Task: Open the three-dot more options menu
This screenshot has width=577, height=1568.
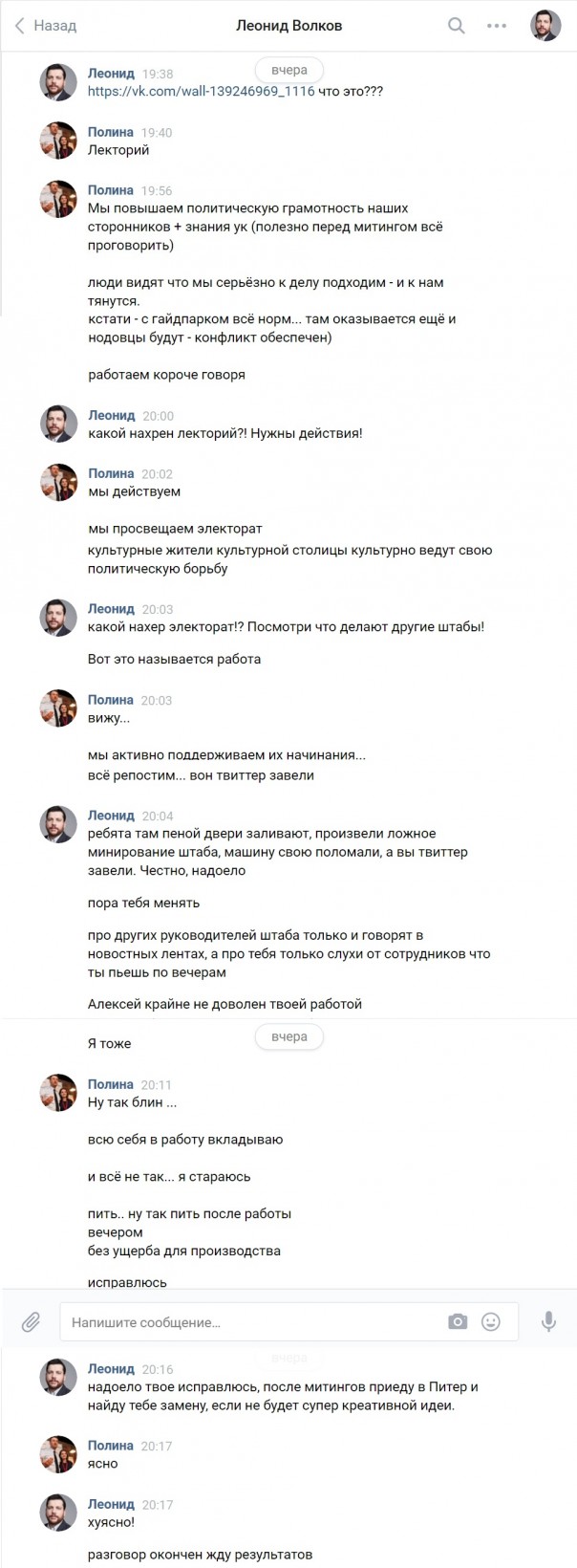Action: 497,26
